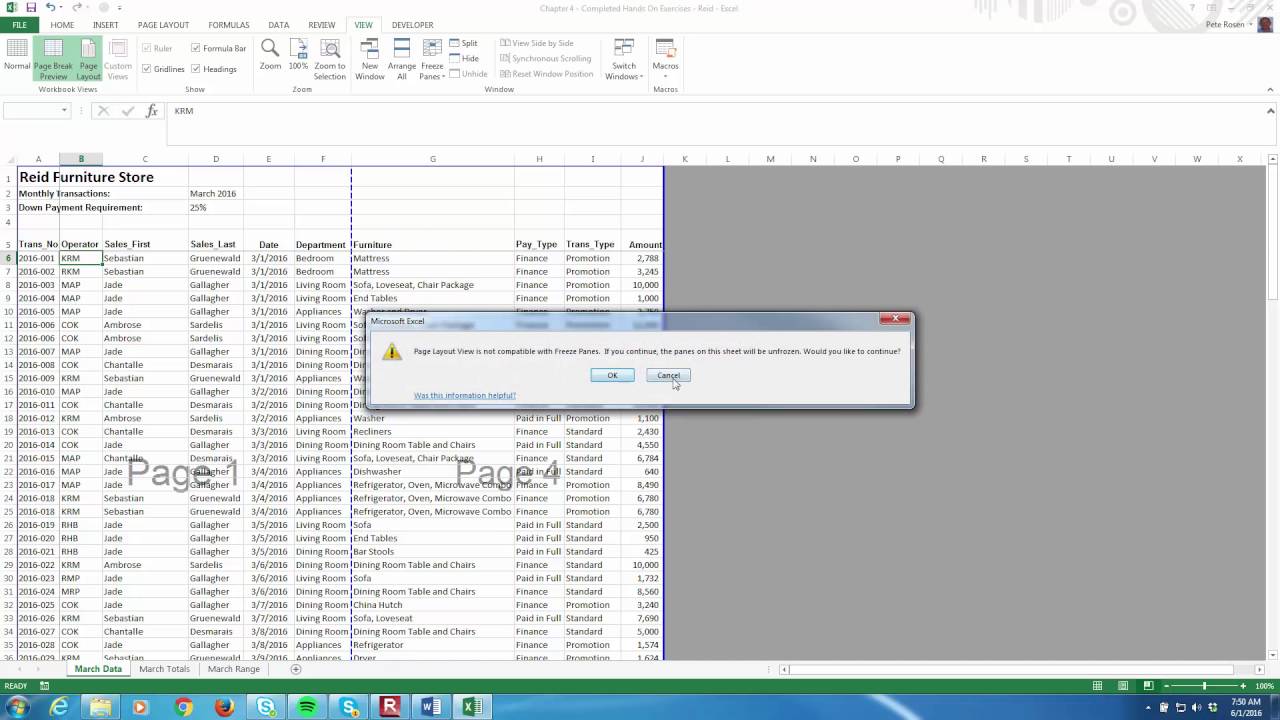Select column G header
1280x720 pixels.
tap(433, 159)
